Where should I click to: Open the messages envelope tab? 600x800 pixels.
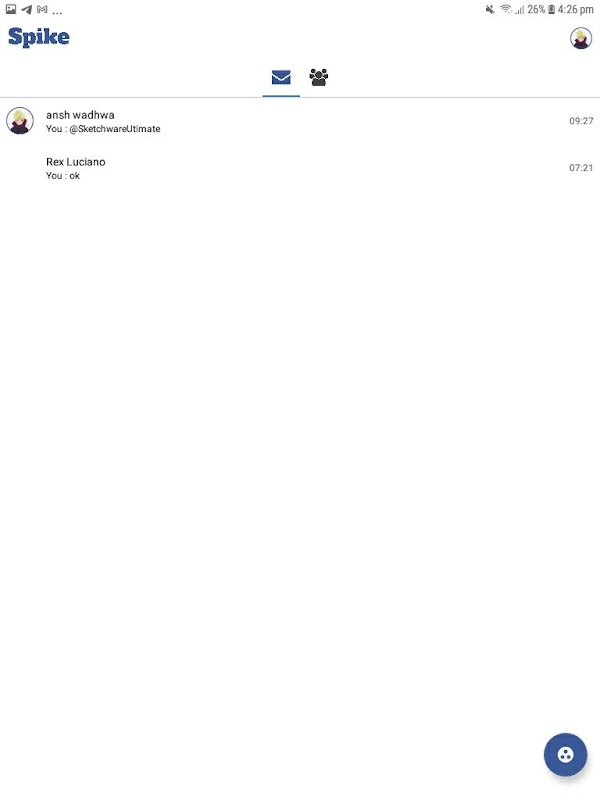pyautogui.click(x=281, y=78)
